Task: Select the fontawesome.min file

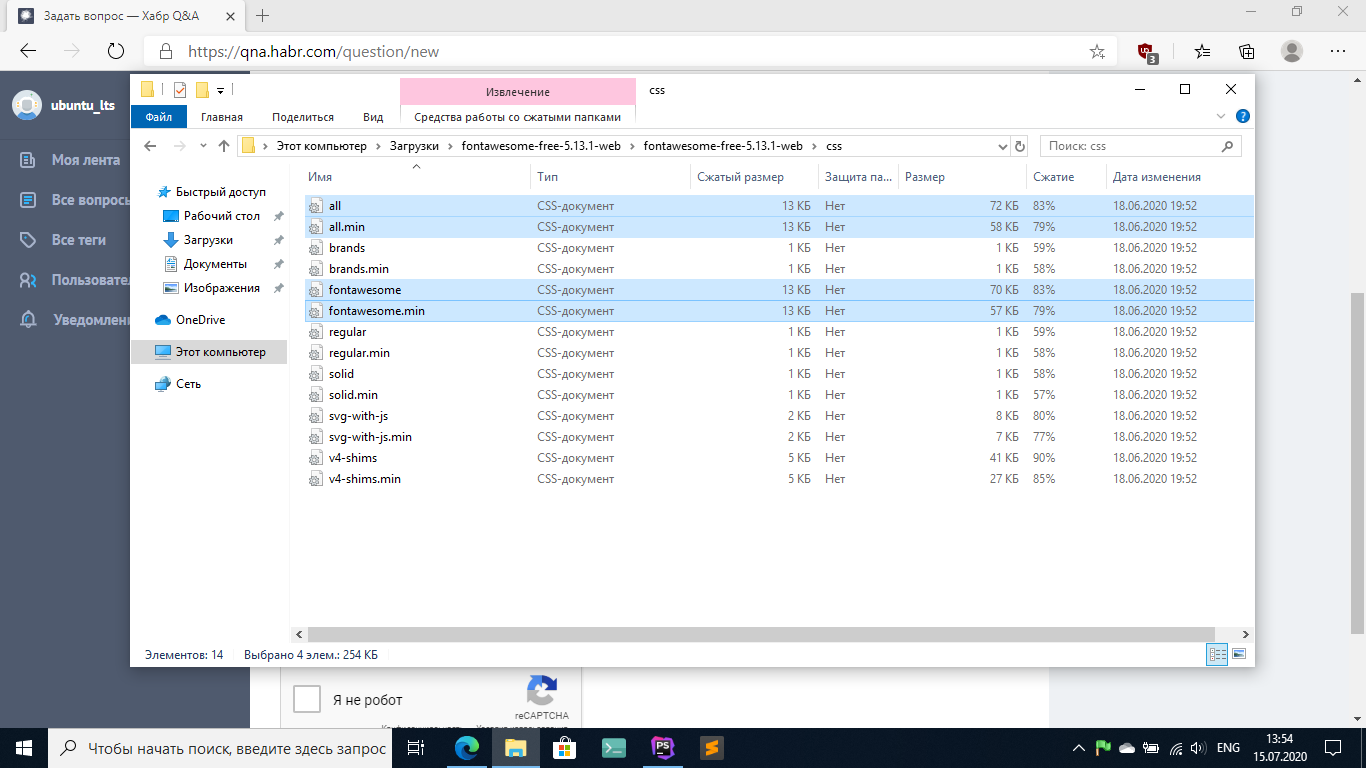Action: (779, 311)
